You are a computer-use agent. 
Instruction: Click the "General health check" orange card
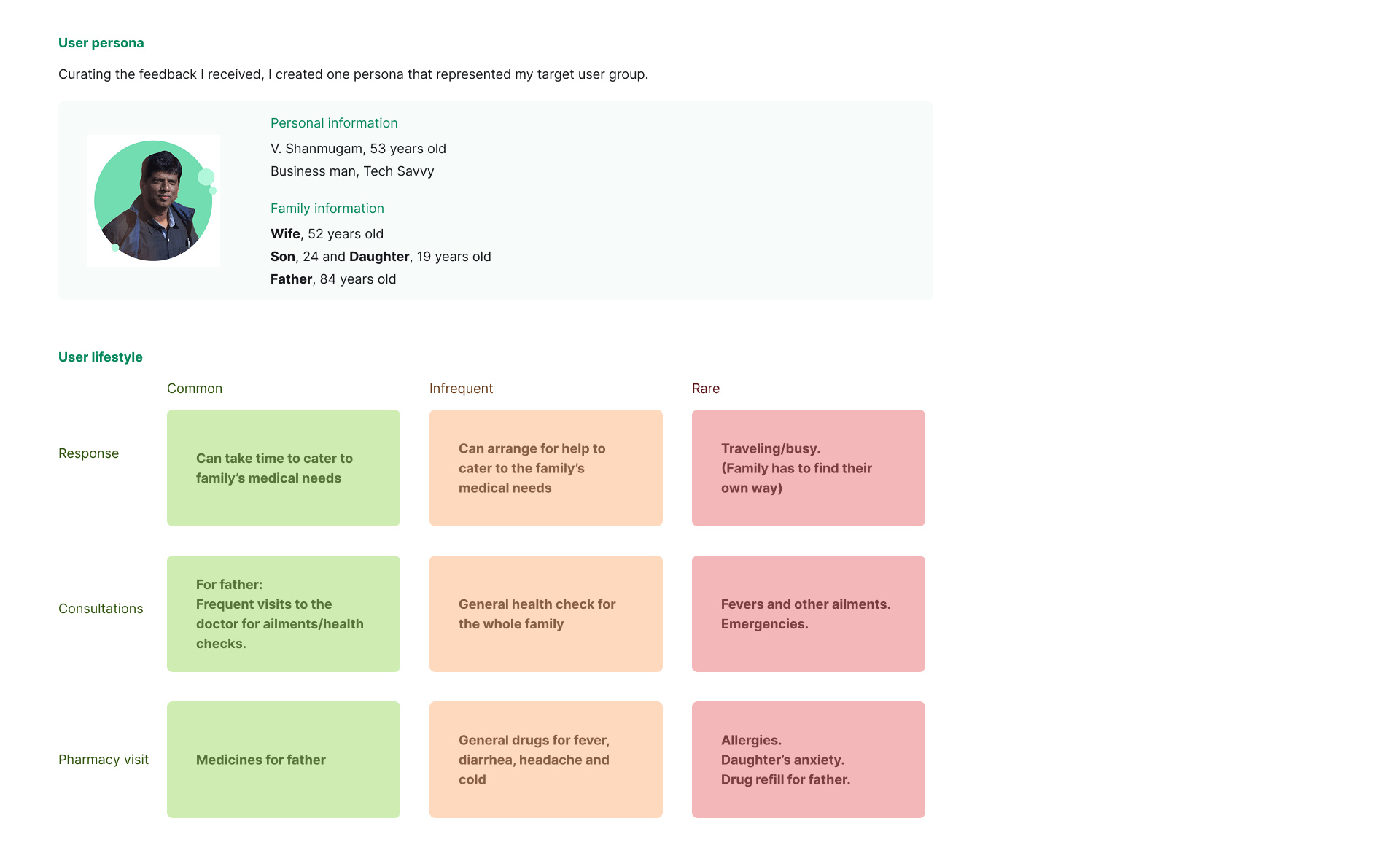546,614
